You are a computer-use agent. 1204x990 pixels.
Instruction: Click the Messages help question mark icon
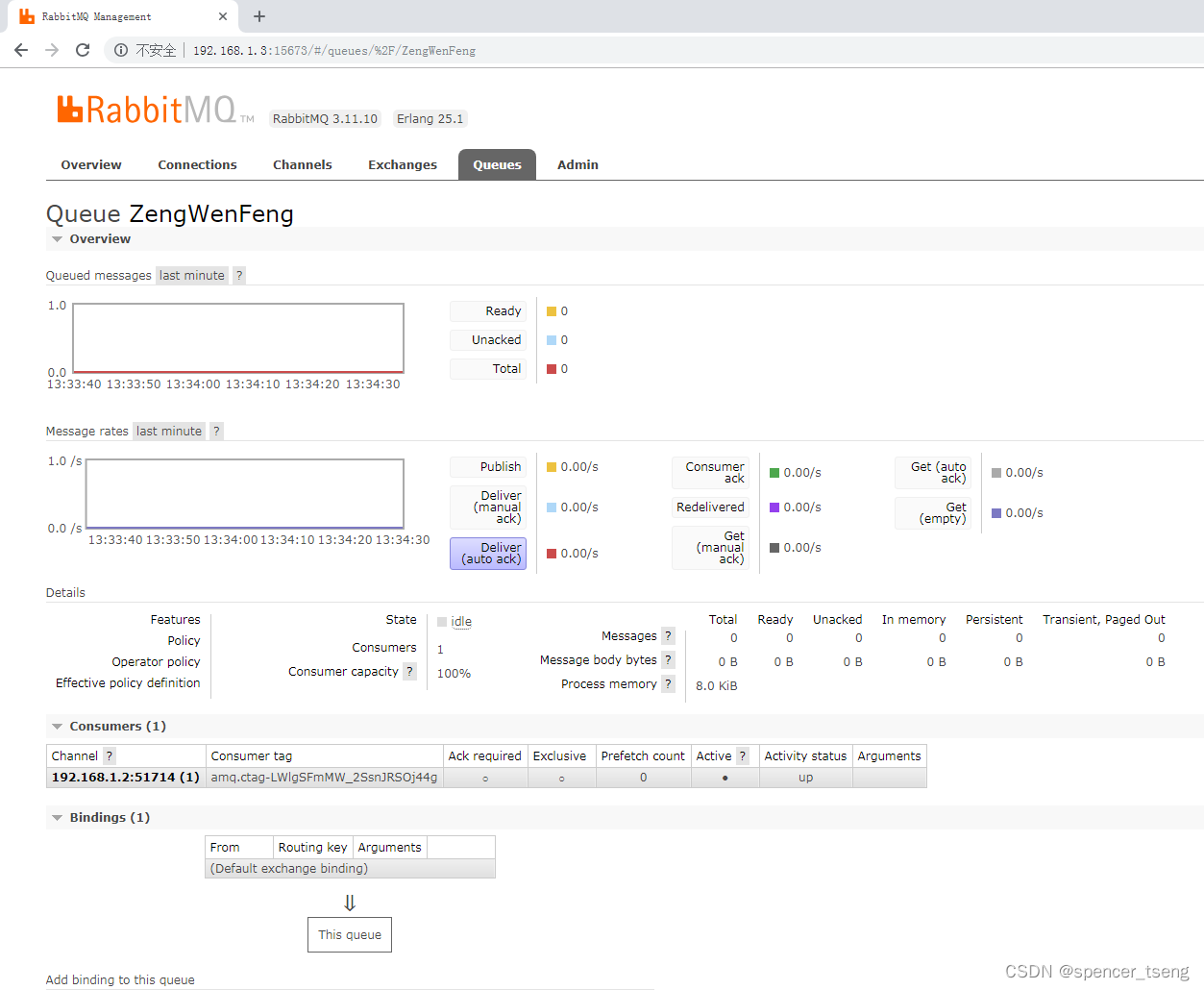[x=668, y=635]
